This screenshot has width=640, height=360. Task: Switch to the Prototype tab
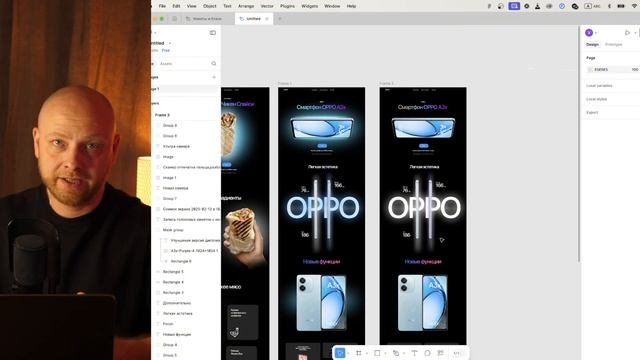click(x=613, y=44)
